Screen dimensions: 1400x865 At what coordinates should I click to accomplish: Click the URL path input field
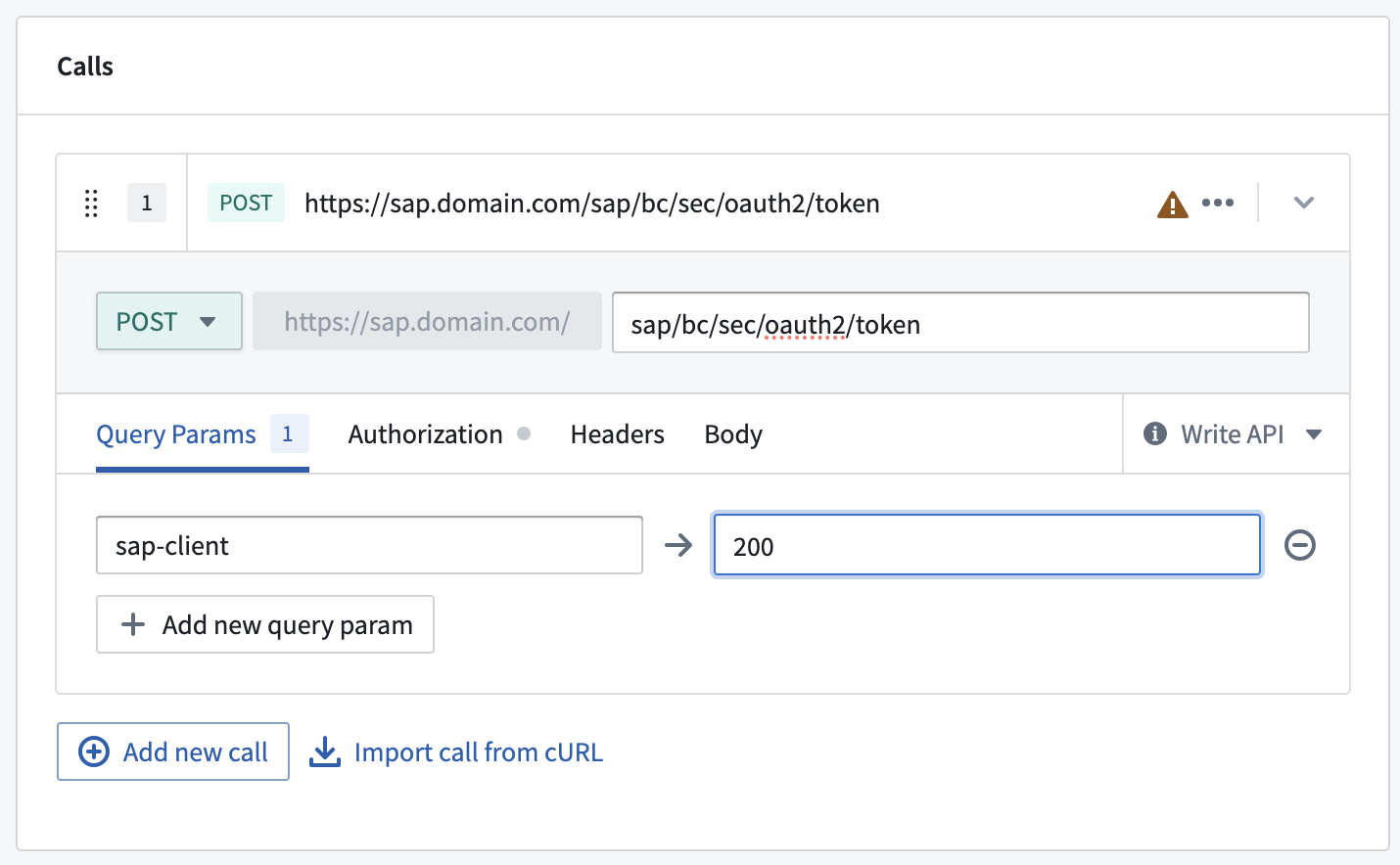click(960, 323)
